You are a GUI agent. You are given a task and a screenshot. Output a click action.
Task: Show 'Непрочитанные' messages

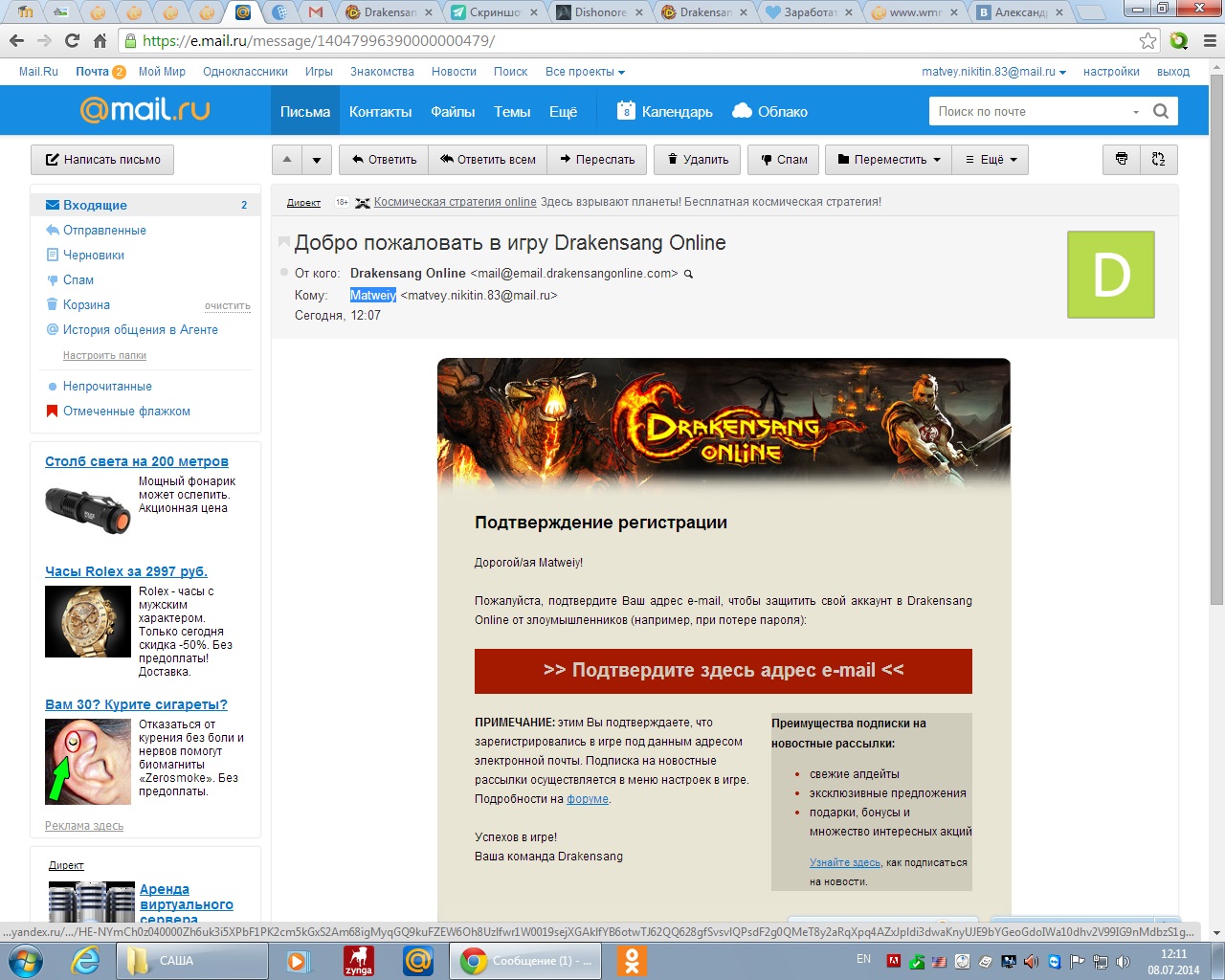click(x=107, y=387)
